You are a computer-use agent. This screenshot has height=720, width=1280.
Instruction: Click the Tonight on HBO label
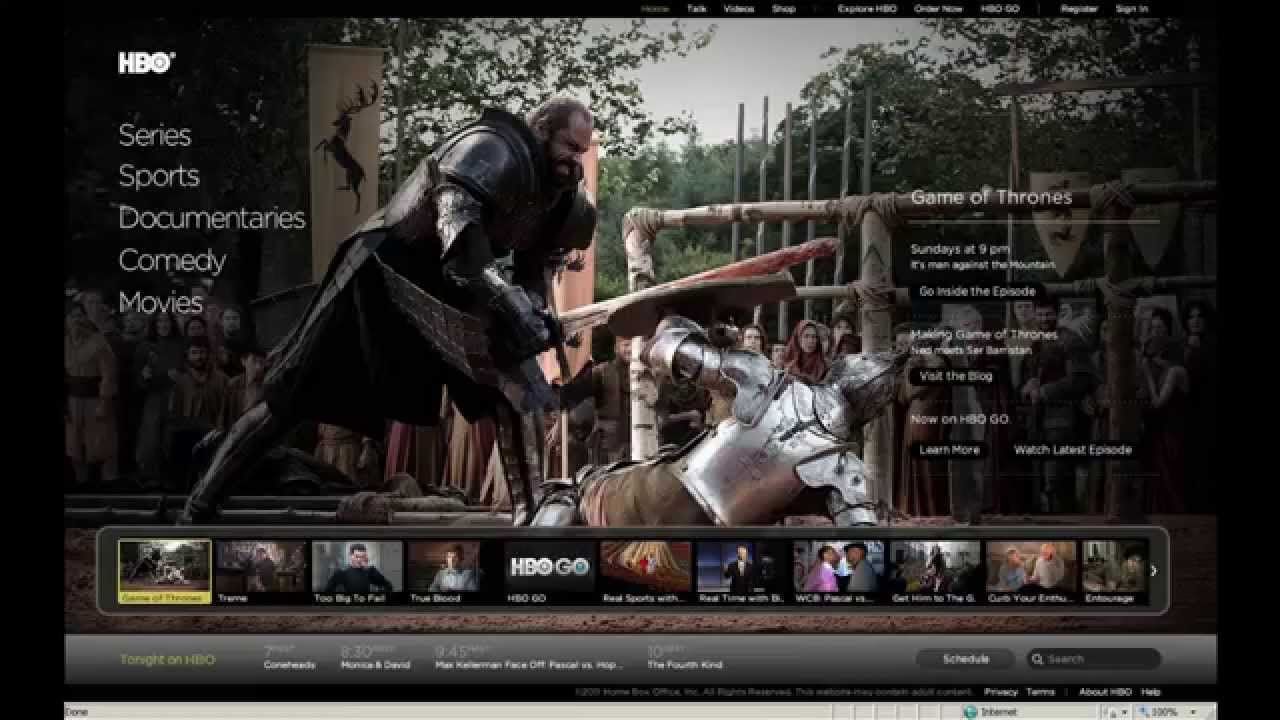tap(167, 659)
